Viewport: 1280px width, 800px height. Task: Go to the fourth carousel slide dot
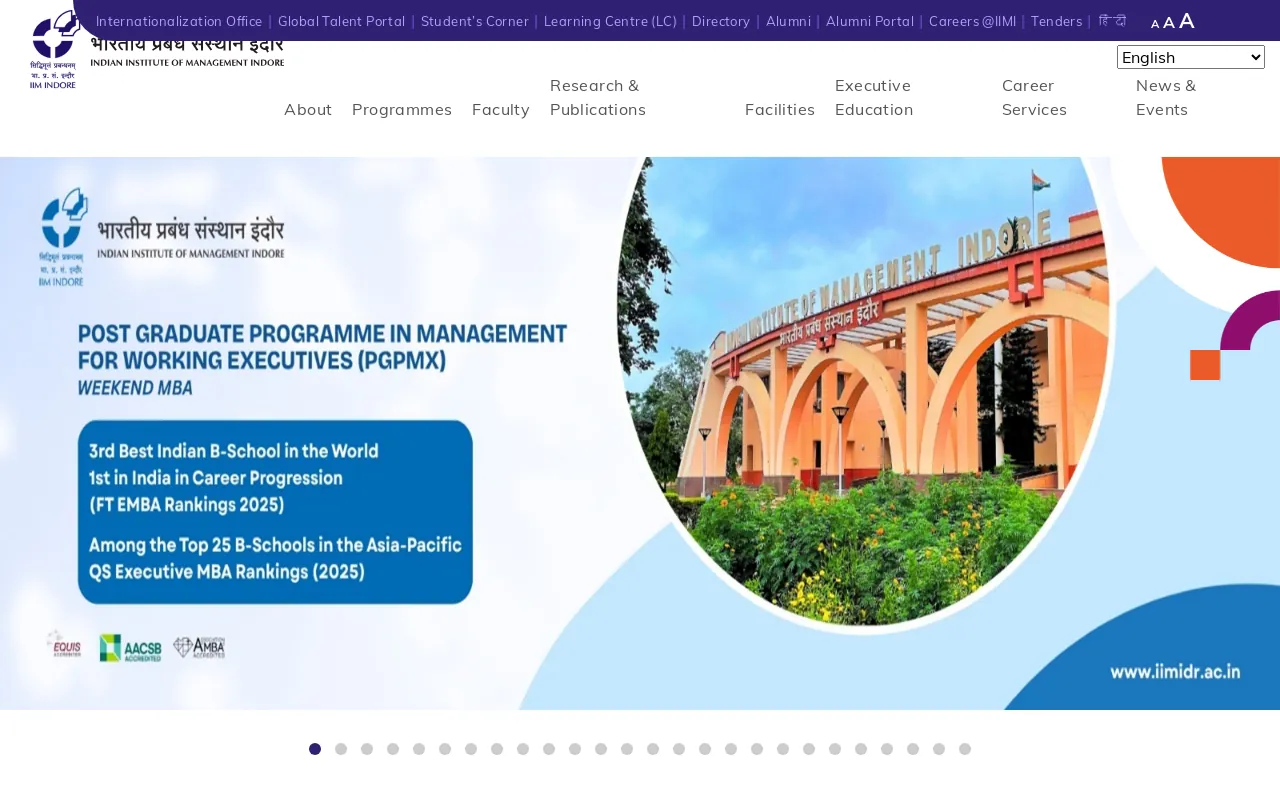(393, 749)
